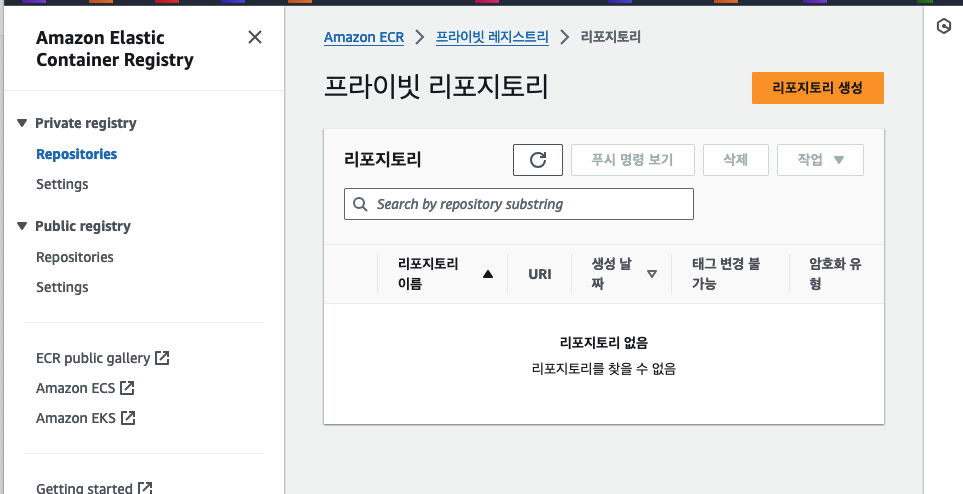Collapse the Private registry section
This screenshot has height=494, width=963.
pos(22,123)
